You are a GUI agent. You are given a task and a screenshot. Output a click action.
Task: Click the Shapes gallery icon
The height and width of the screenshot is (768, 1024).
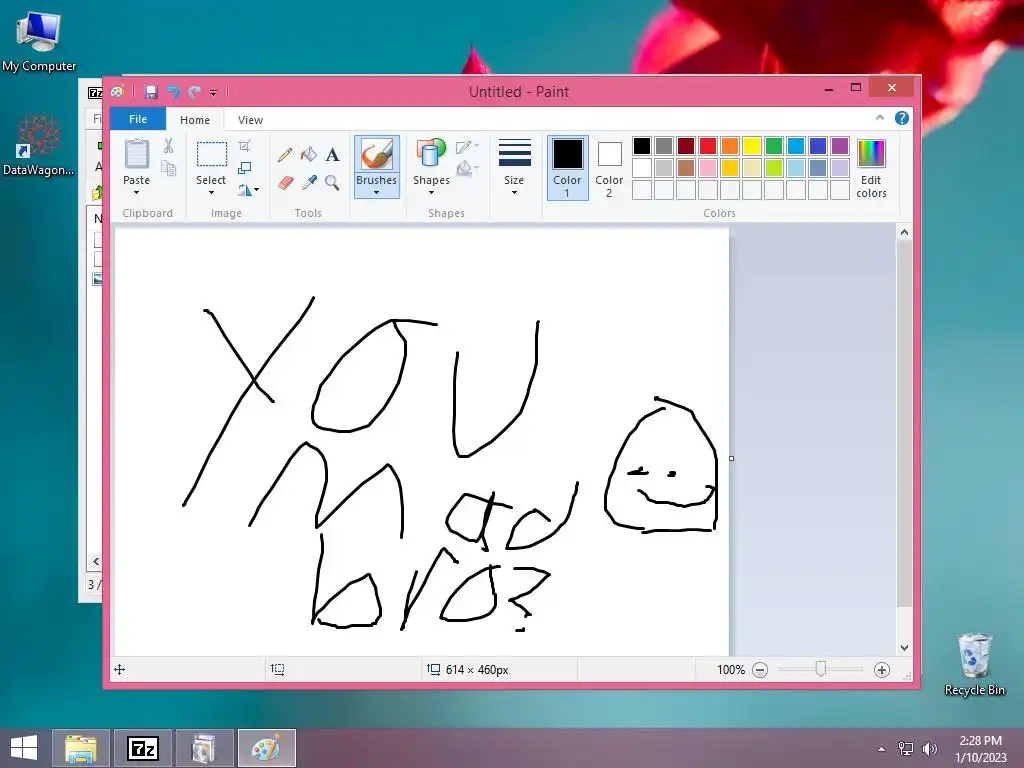tap(430, 154)
